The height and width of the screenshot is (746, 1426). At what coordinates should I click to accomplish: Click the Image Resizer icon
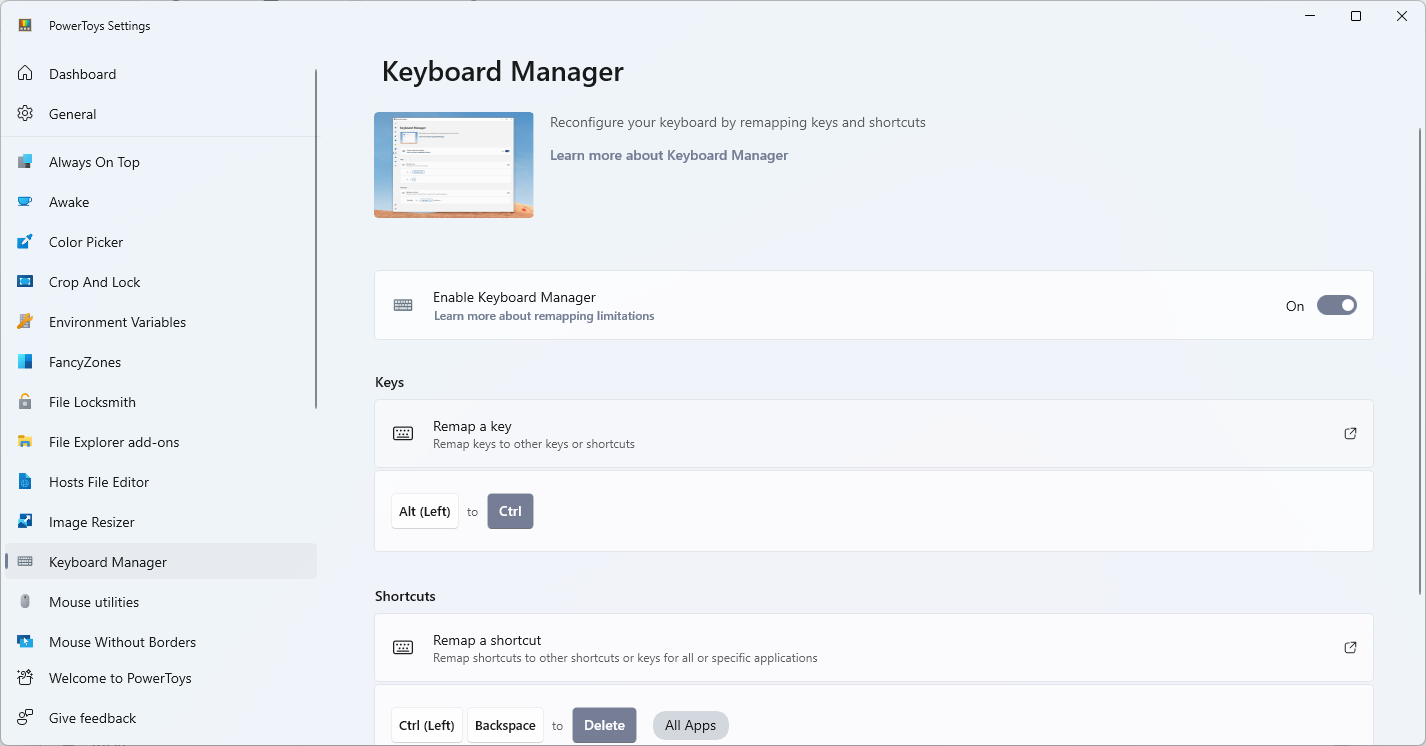[x=25, y=522]
